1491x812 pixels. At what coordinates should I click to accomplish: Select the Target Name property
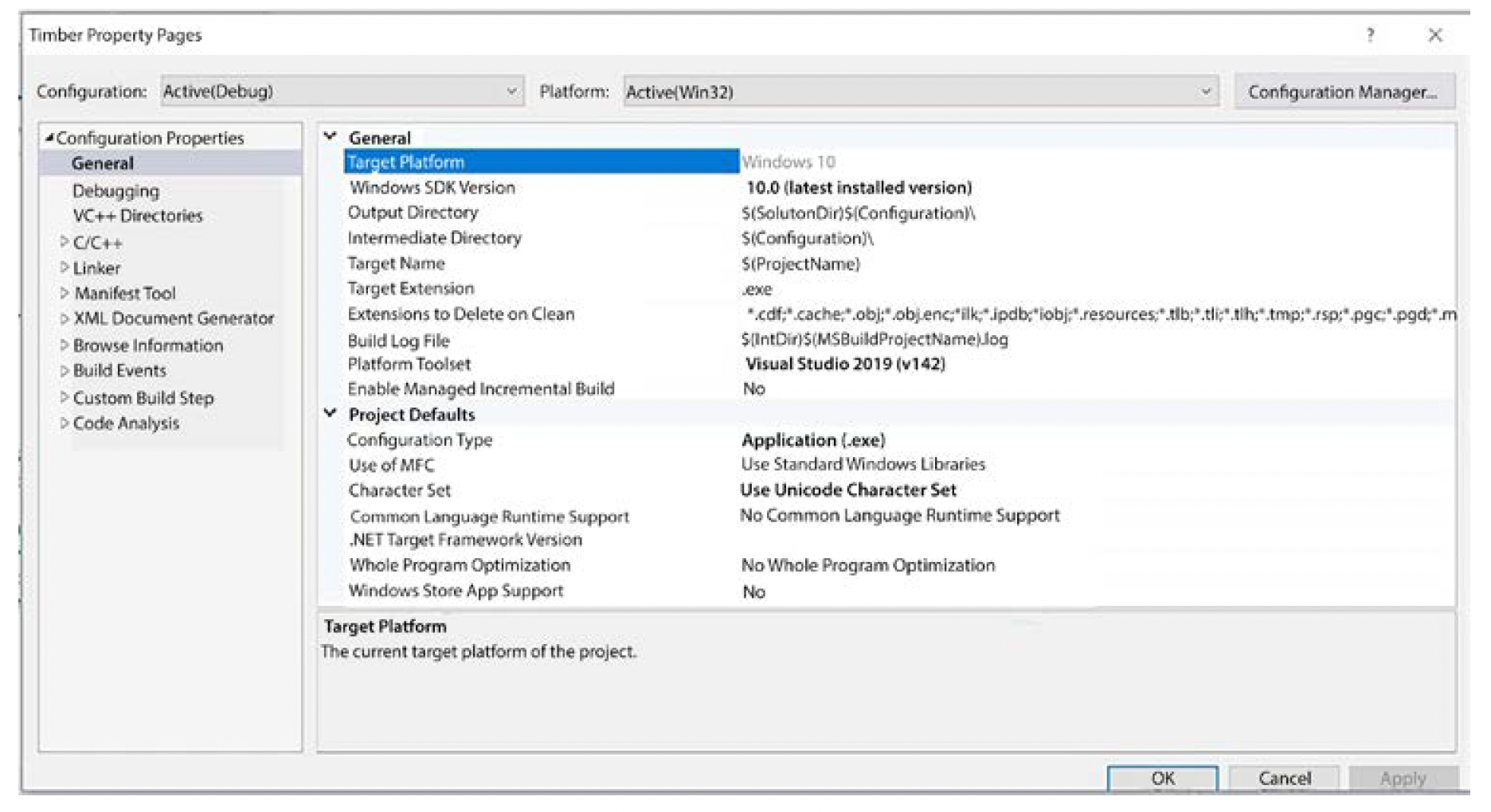coord(396,264)
